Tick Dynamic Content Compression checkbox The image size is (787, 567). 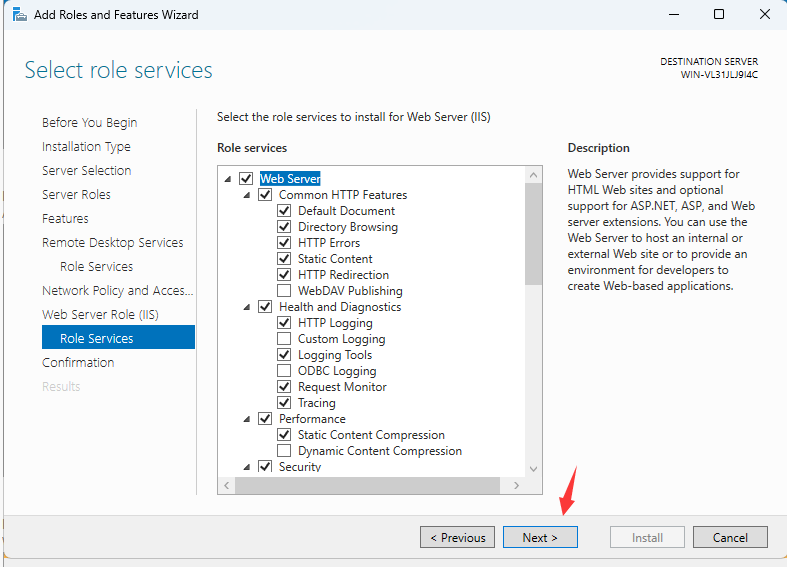284,451
